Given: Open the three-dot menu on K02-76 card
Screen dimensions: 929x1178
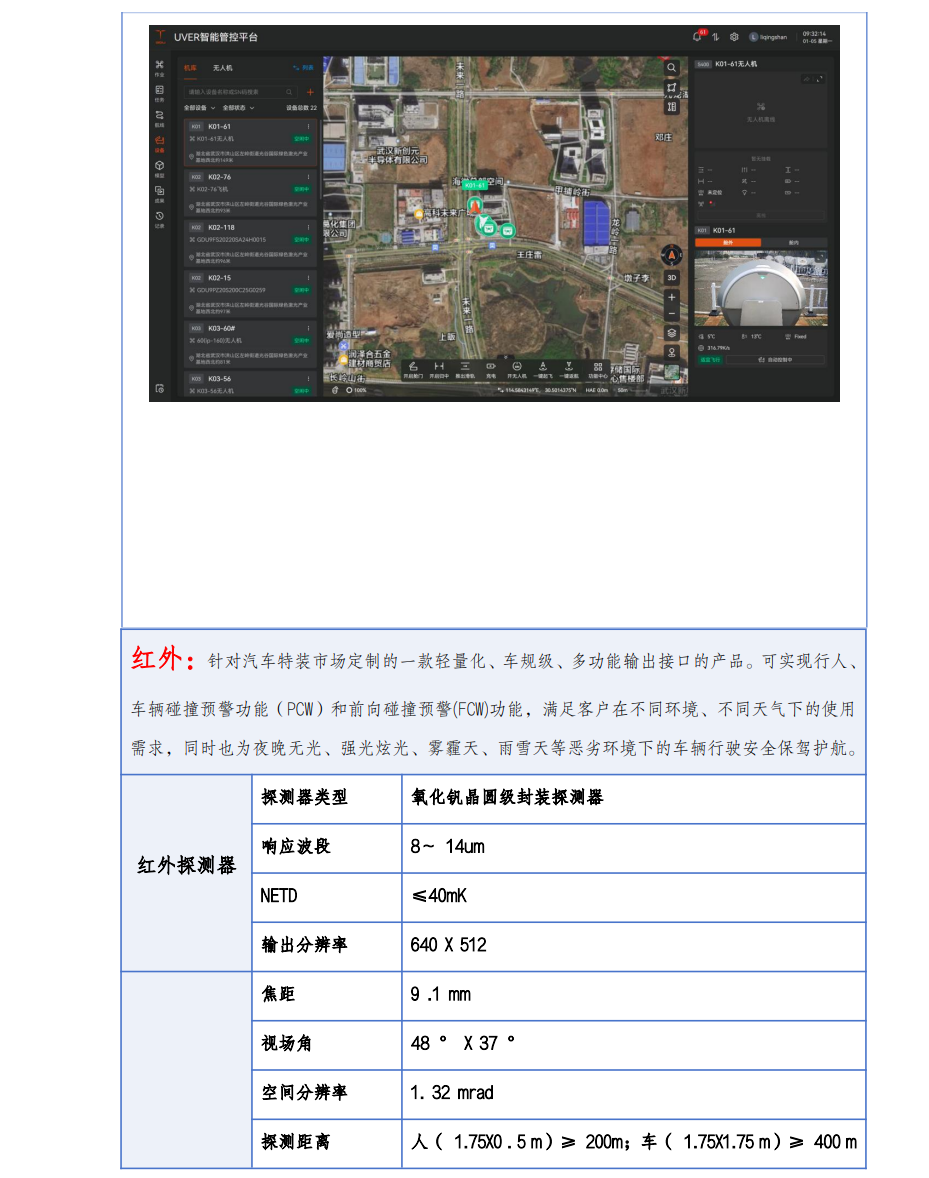Looking at the screenshot, I should (309, 177).
